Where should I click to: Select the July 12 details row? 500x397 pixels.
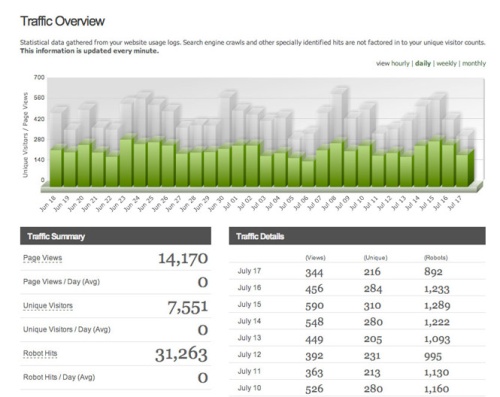[x=357, y=355]
